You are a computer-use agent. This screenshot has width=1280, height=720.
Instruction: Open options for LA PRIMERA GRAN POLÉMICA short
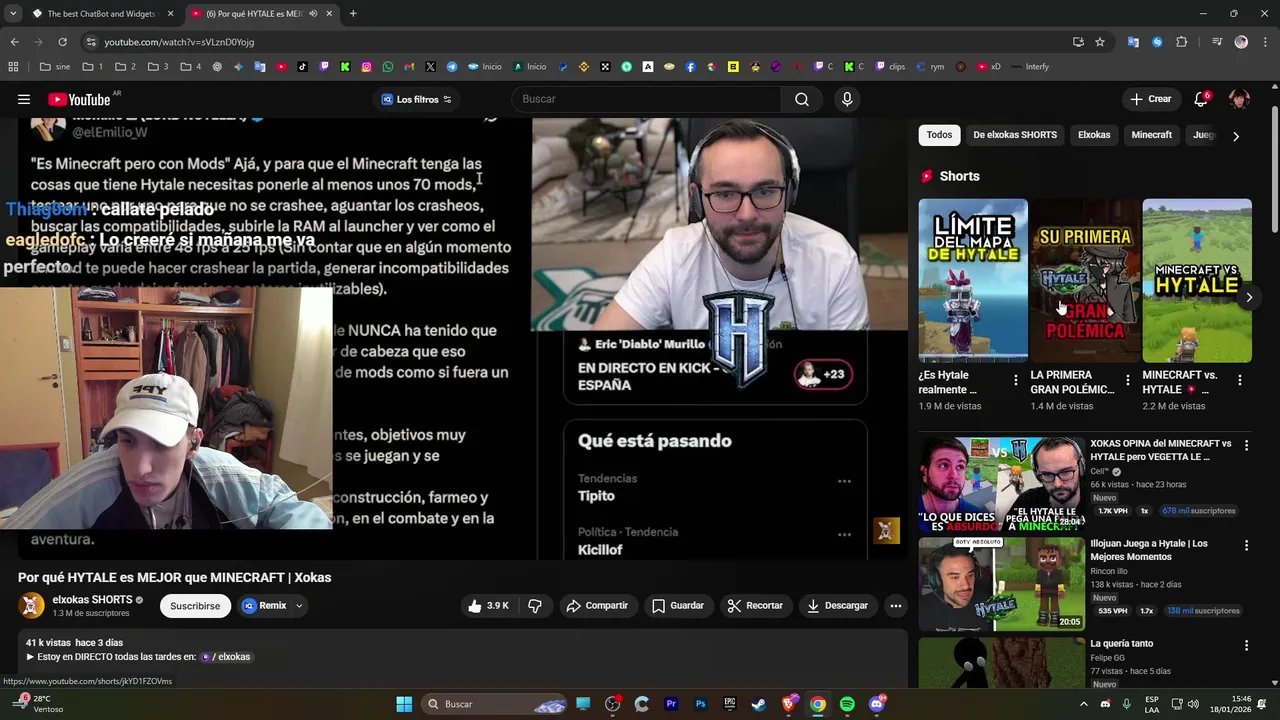[x=1127, y=380]
